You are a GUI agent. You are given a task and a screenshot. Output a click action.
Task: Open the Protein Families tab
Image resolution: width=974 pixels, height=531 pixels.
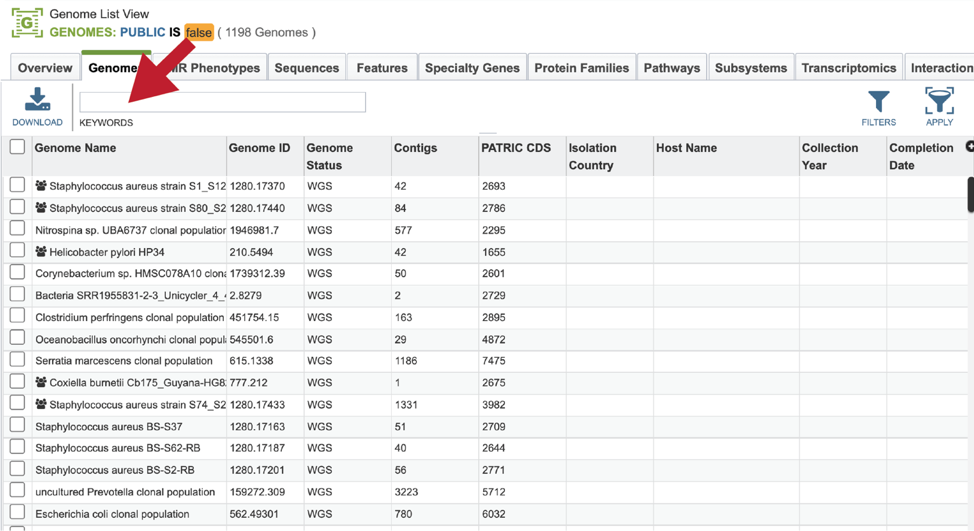tap(581, 68)
